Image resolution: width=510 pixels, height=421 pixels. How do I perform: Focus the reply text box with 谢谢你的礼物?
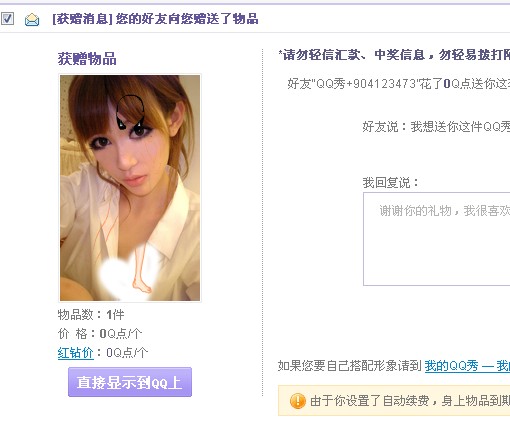coord(437,239)
